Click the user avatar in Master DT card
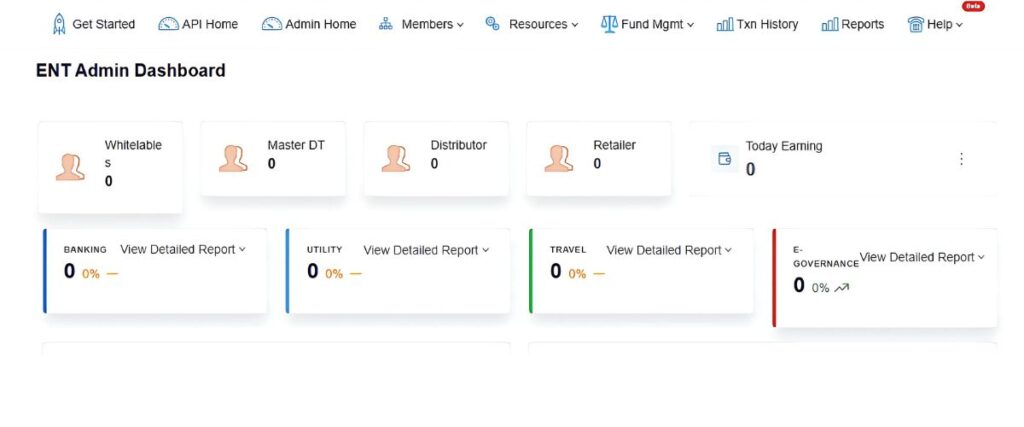The image size is (1024, 427). (233, 158)
